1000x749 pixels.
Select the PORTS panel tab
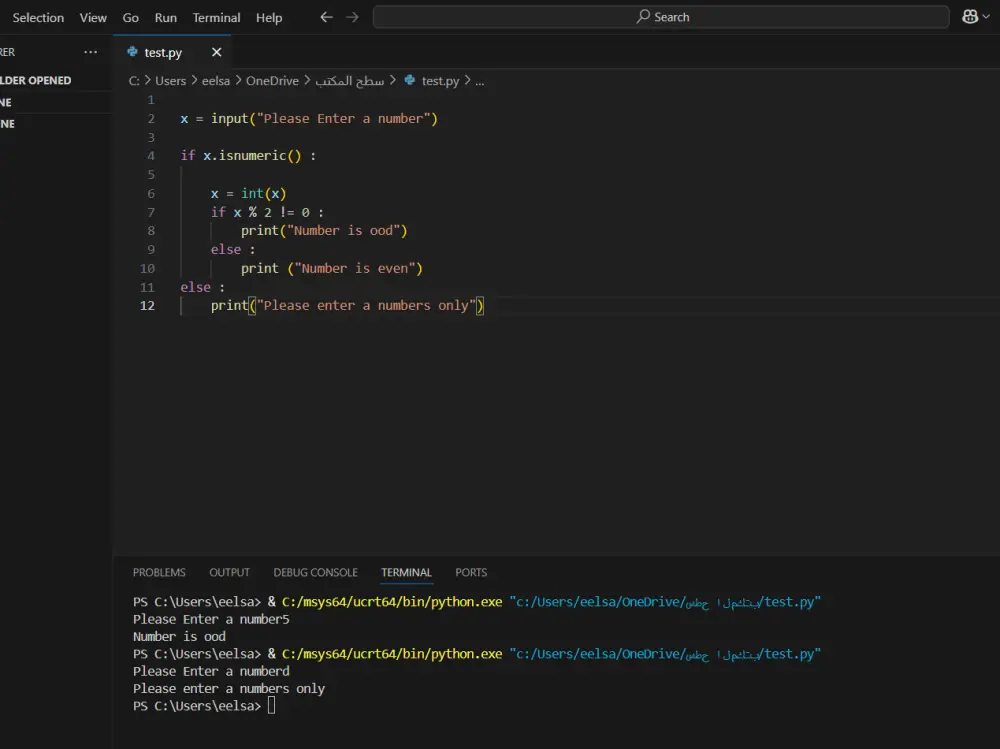pyautogui.click(x=471, y=572)
